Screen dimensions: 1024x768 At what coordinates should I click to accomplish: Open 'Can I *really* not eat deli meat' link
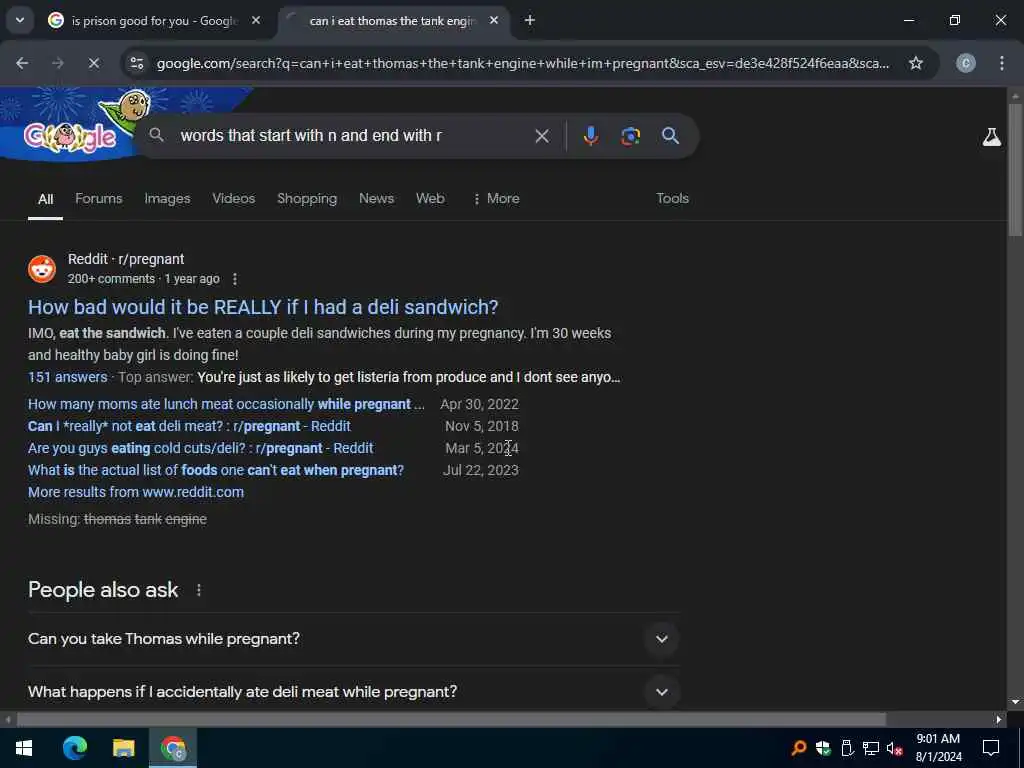pyautogui.click(x=189, y=426)
